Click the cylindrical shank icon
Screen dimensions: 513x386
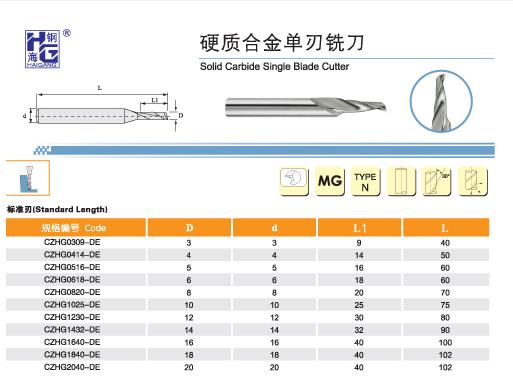click(x=401, y=181)
